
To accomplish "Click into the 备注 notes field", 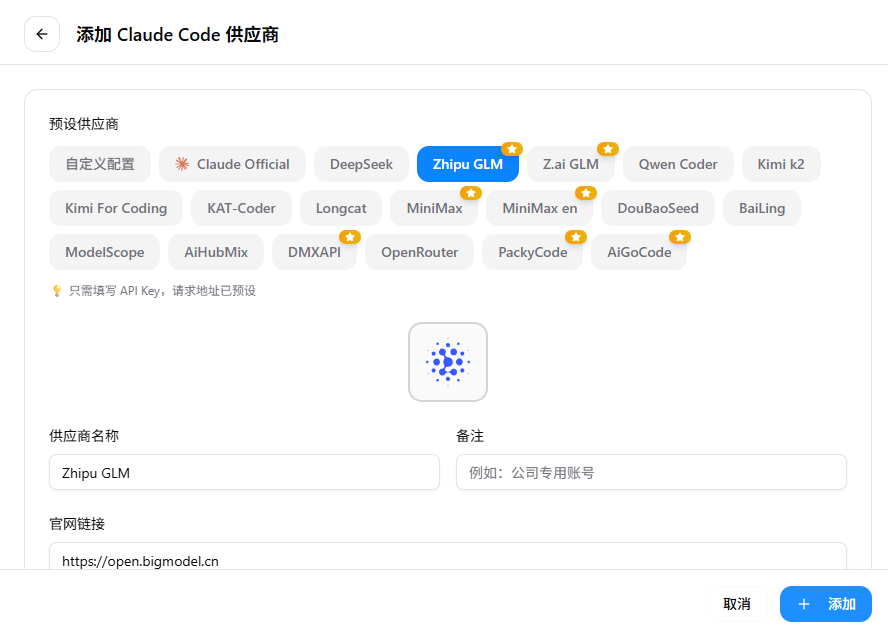I will pyautogui.click(x=651, y=473).
